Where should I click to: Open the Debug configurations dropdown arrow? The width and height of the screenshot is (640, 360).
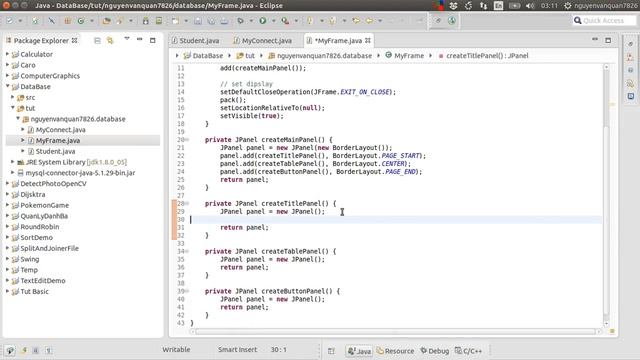coord(251,20)
